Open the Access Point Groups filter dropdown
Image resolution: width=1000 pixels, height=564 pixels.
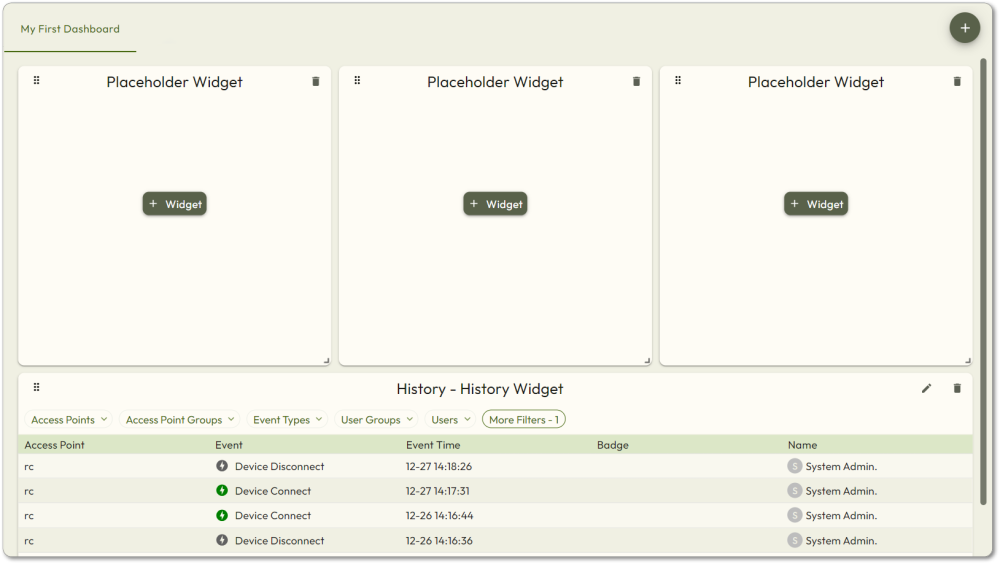(180, 420)
